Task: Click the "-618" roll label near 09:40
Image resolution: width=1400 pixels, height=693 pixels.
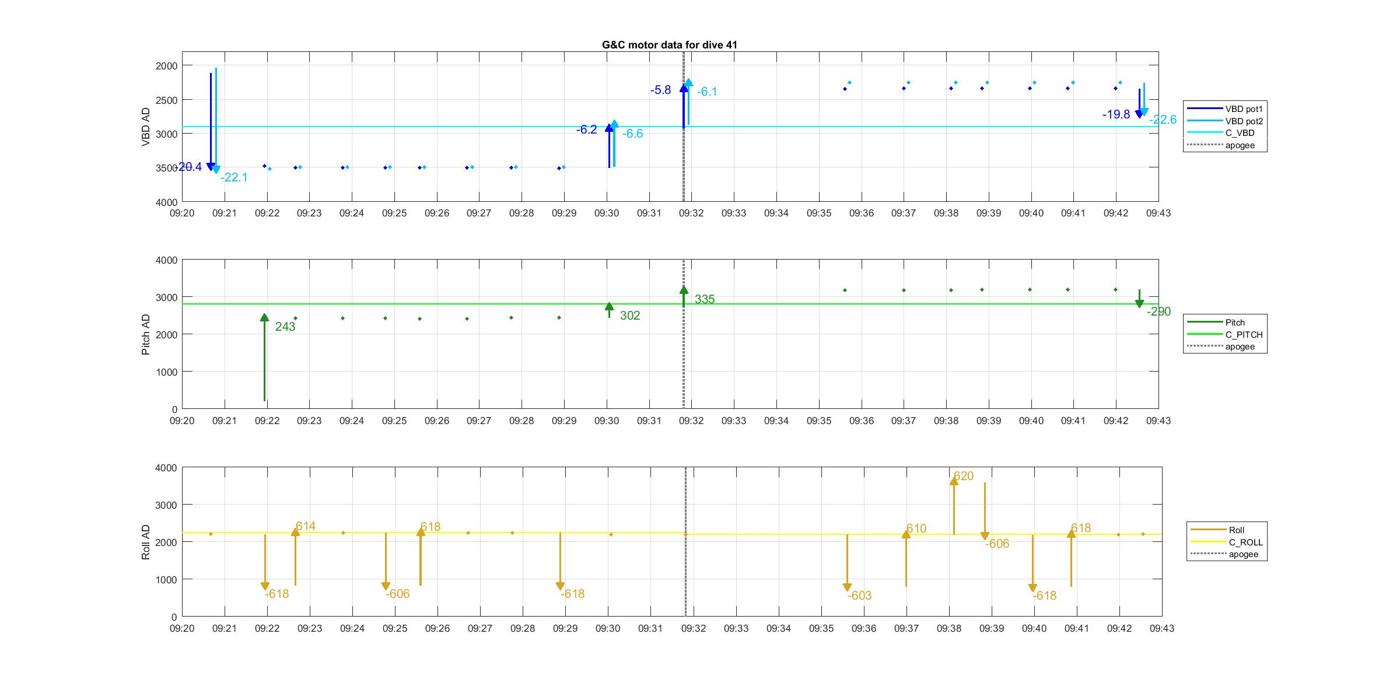Action: pyautogui.click(x=1044, y=596)
